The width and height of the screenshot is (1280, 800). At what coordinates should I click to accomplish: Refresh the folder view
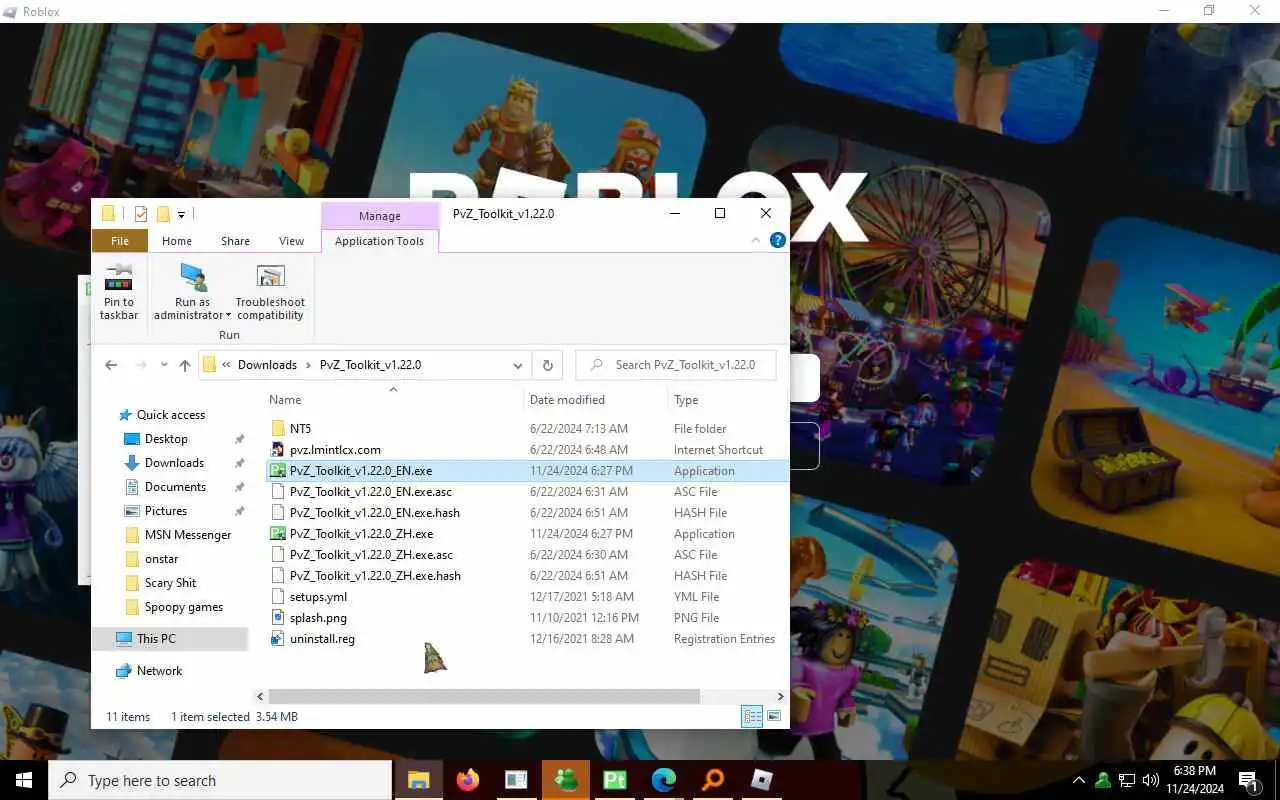click(x=547, y=365)
